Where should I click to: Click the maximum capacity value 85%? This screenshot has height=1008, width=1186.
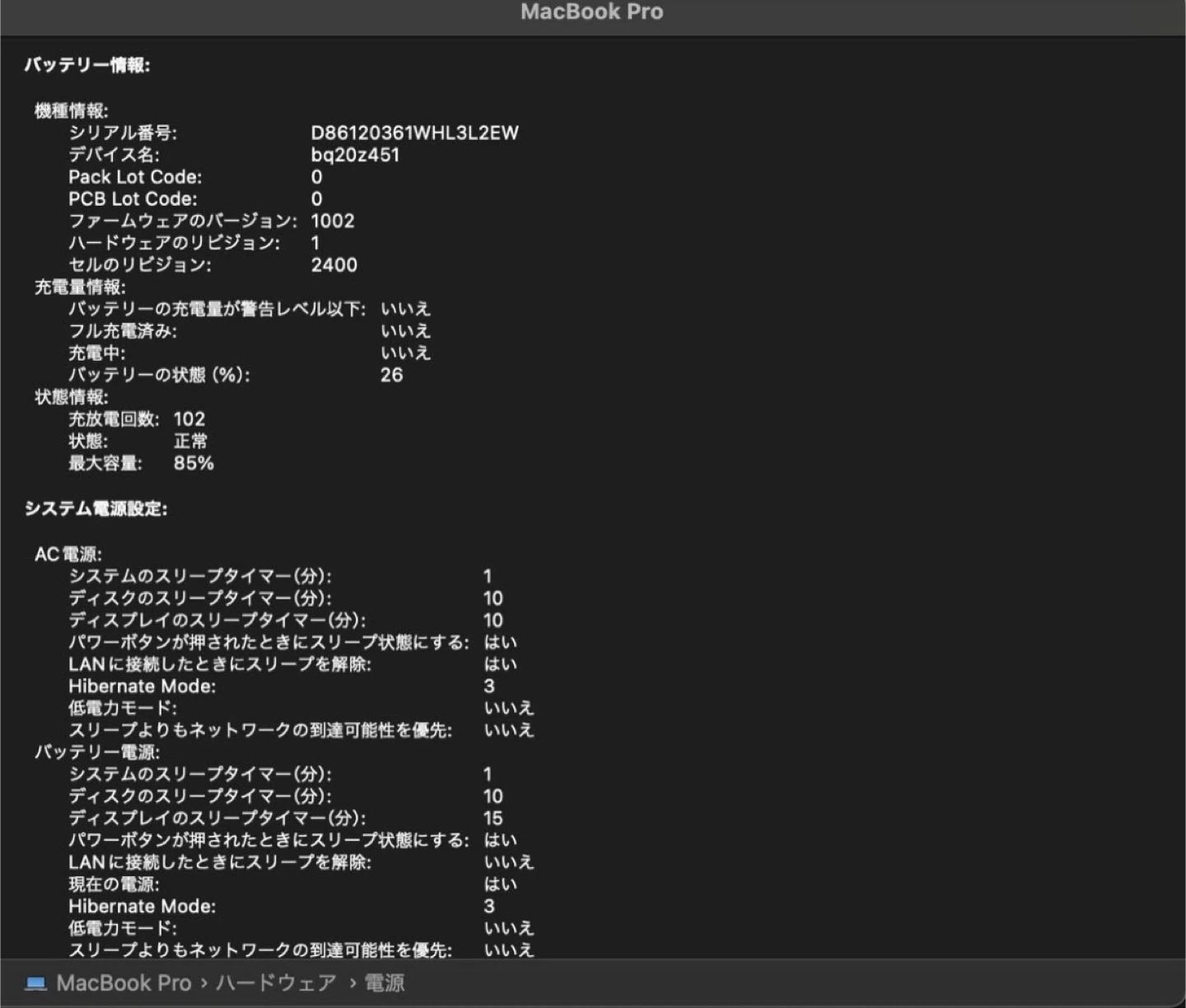[194, 463]
